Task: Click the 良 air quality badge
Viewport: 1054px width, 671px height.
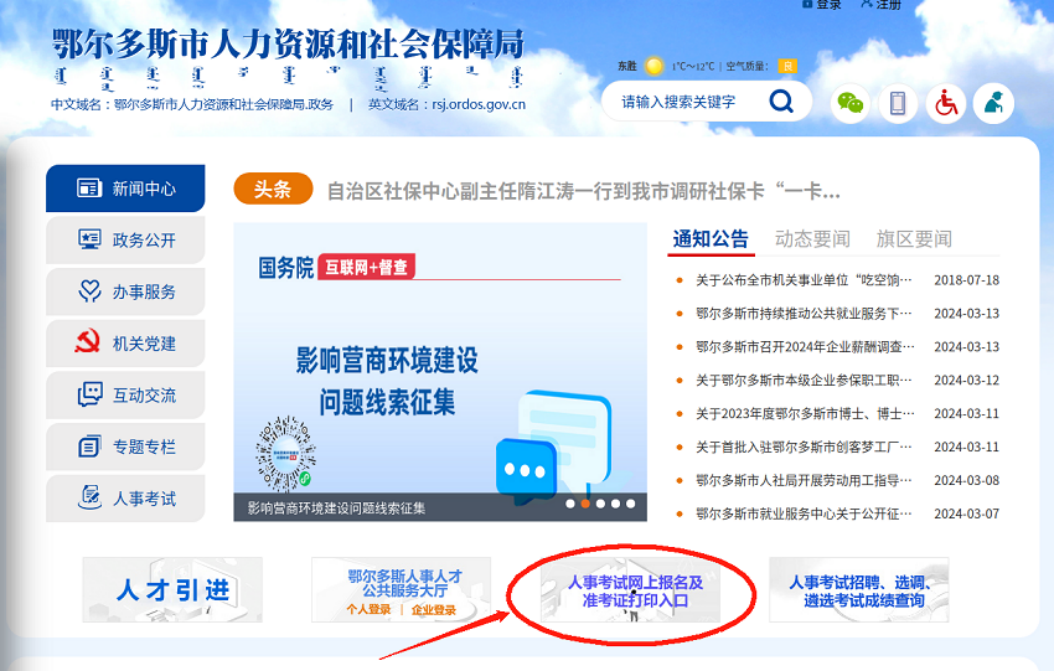Action: [787, 66]
